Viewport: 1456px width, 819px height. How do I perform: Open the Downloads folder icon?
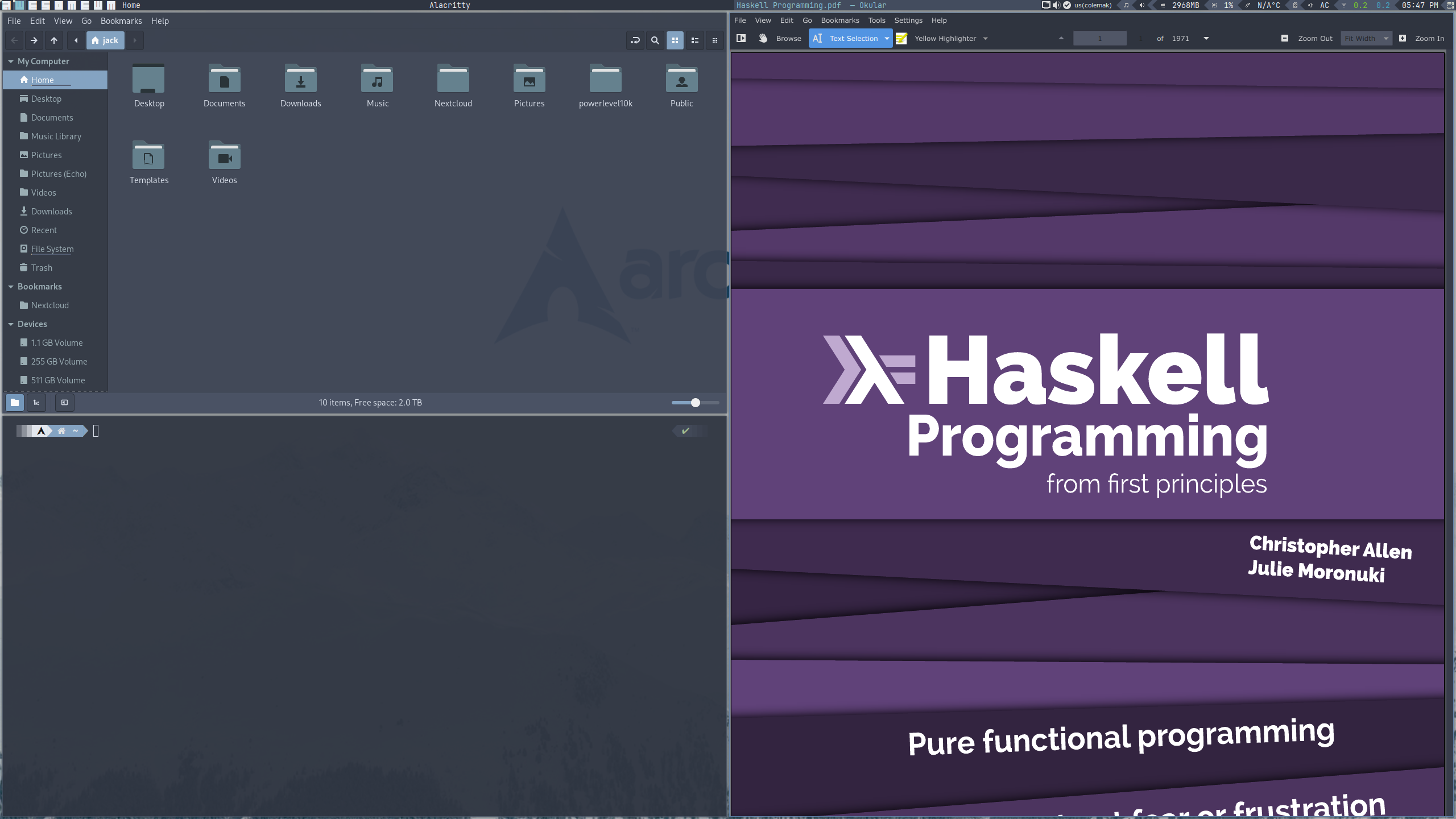pos(300,80)
